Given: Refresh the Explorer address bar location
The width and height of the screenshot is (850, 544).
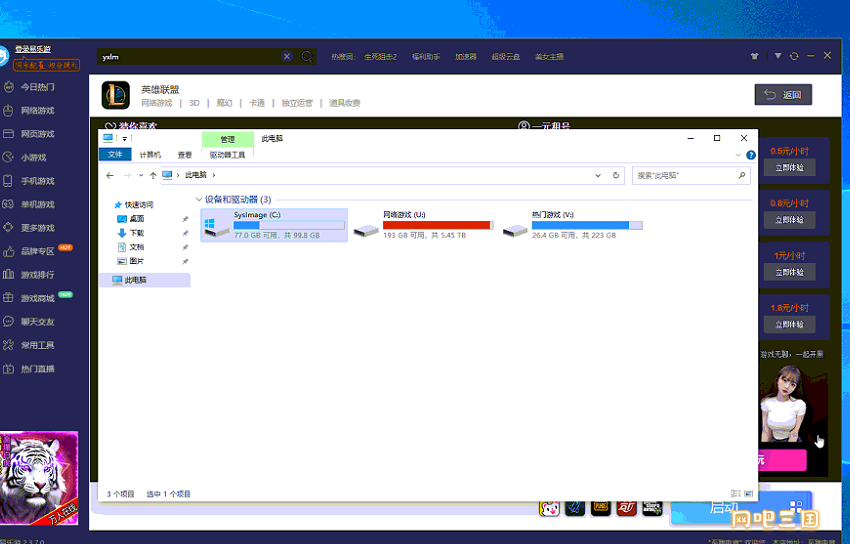Looking at the screenshot, I should pos(616,175).
